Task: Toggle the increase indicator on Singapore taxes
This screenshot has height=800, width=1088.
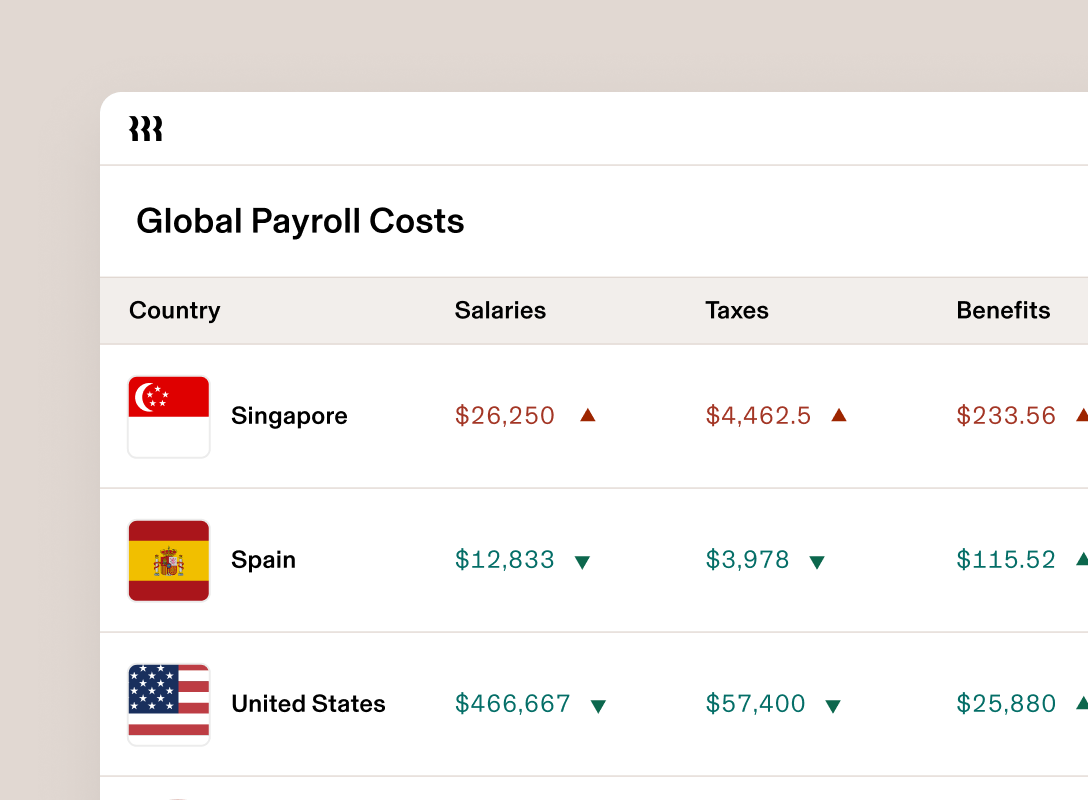Action: pos(840,415)
